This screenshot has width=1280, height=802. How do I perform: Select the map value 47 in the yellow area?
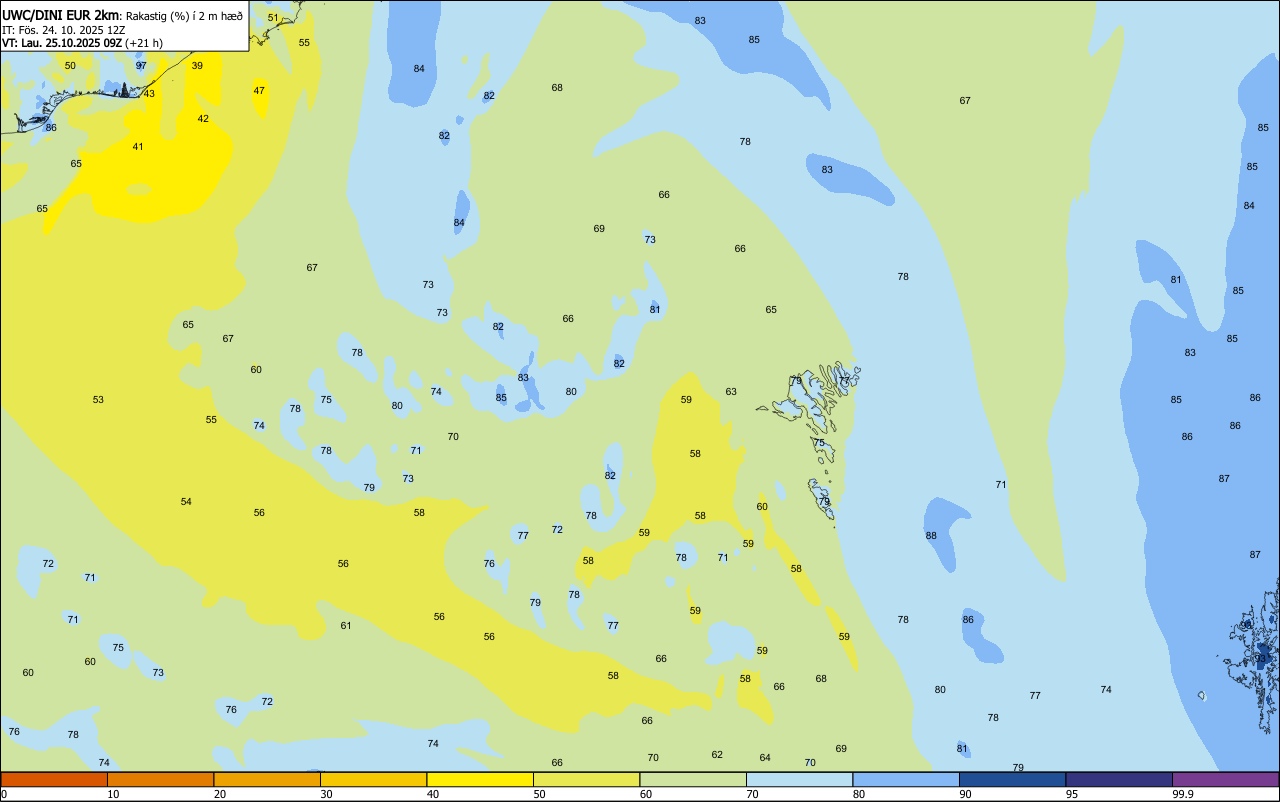click(259, 91)
